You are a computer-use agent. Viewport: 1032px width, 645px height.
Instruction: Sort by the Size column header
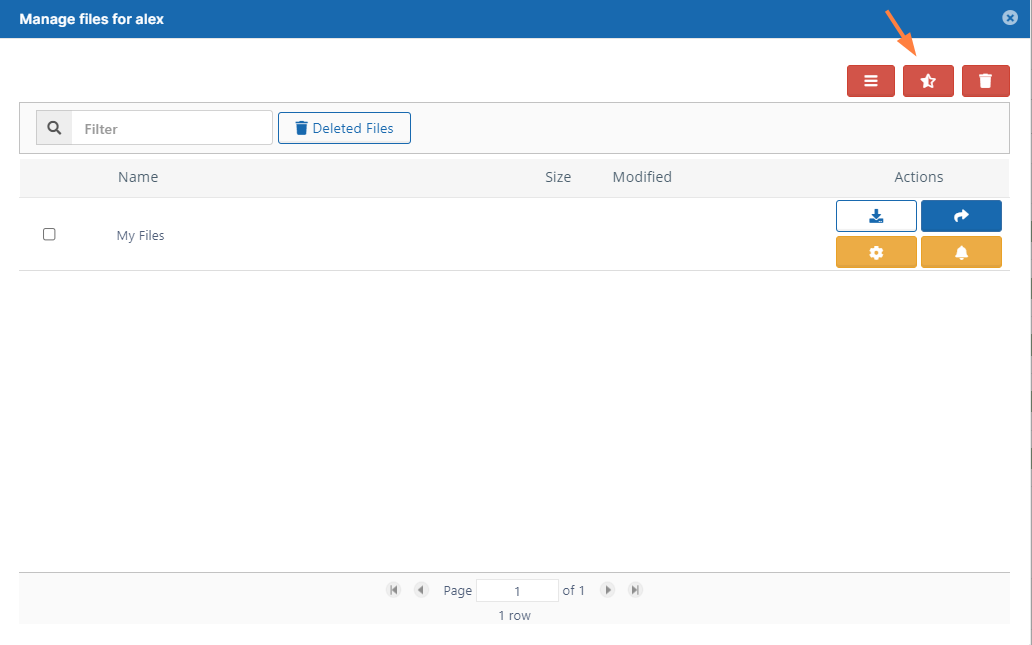[558, 177]
